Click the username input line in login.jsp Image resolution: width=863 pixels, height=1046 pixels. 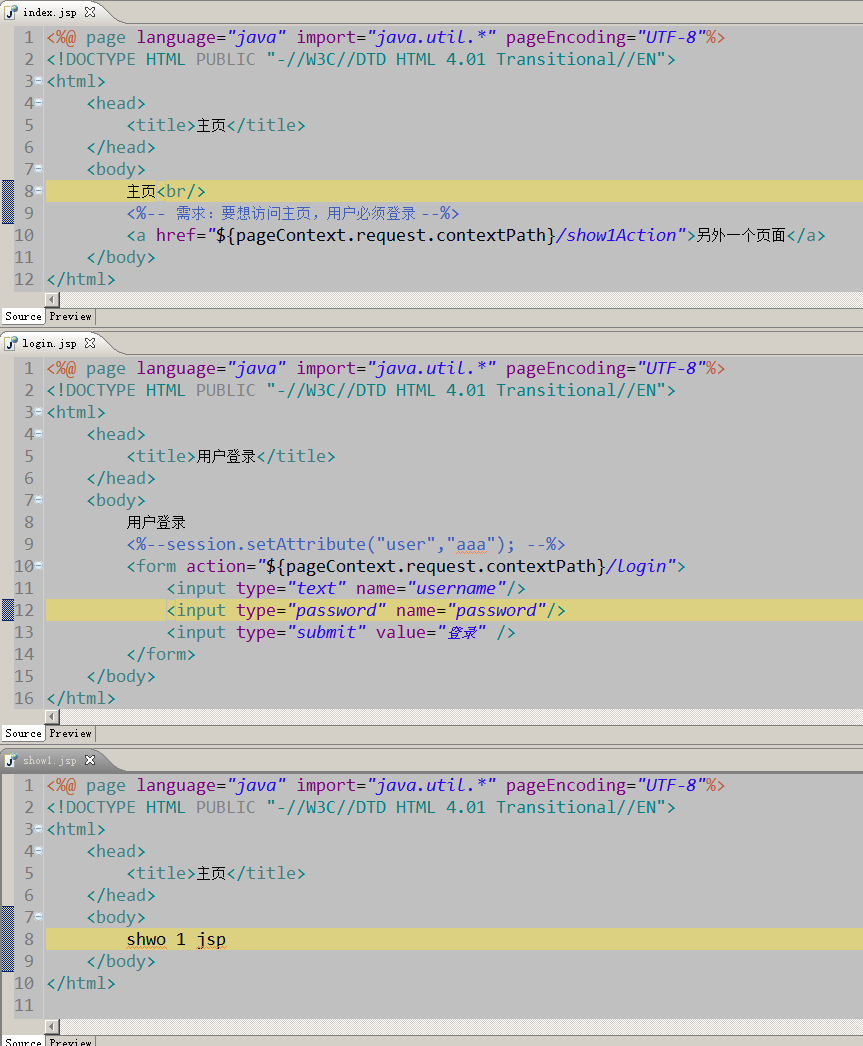point(346,588)
